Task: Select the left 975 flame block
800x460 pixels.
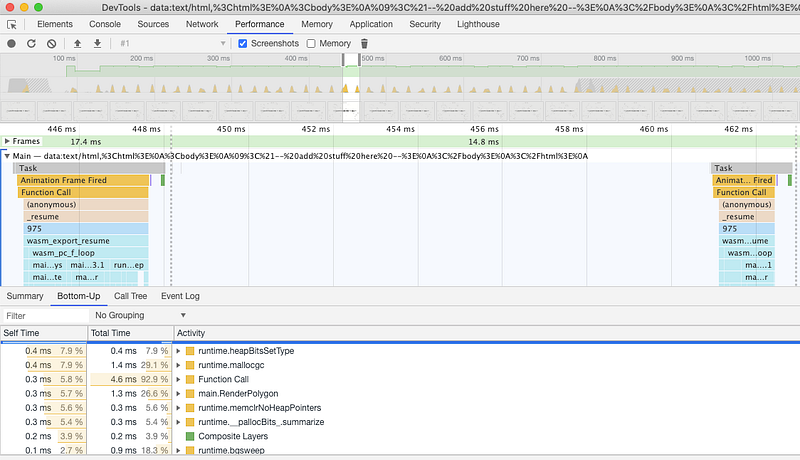Action: click(86, 229)
